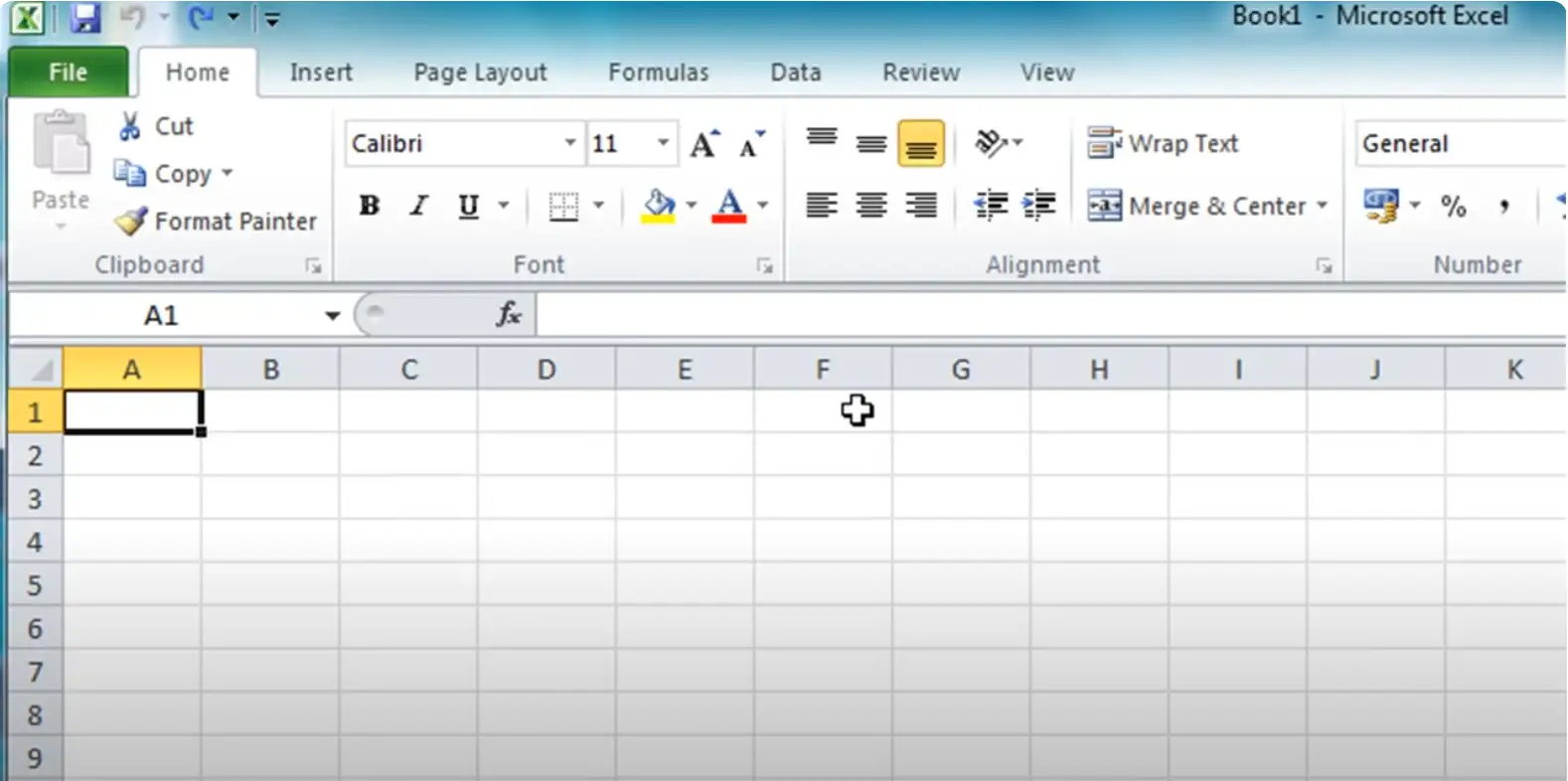The height and width of the screenshot is (781, 1568).
Task: Toggle Bold formatting
Action: [370, 206]
